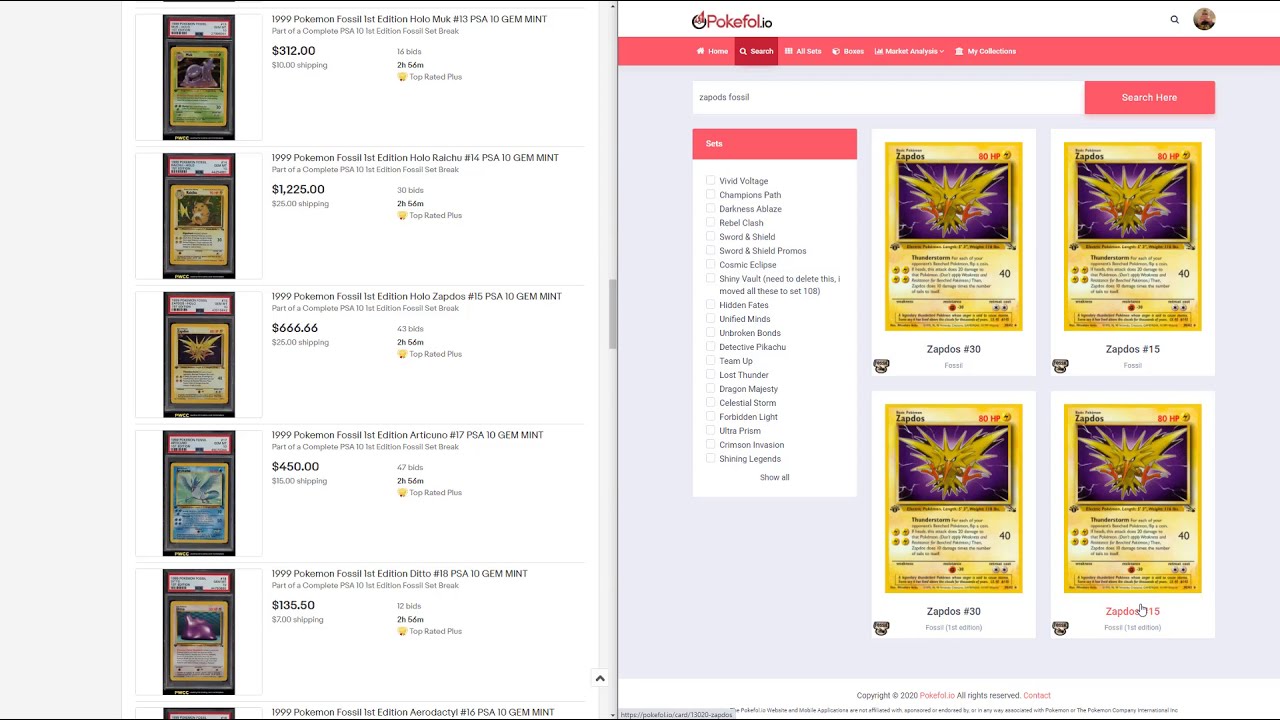Open My Collections nav item

985,51
